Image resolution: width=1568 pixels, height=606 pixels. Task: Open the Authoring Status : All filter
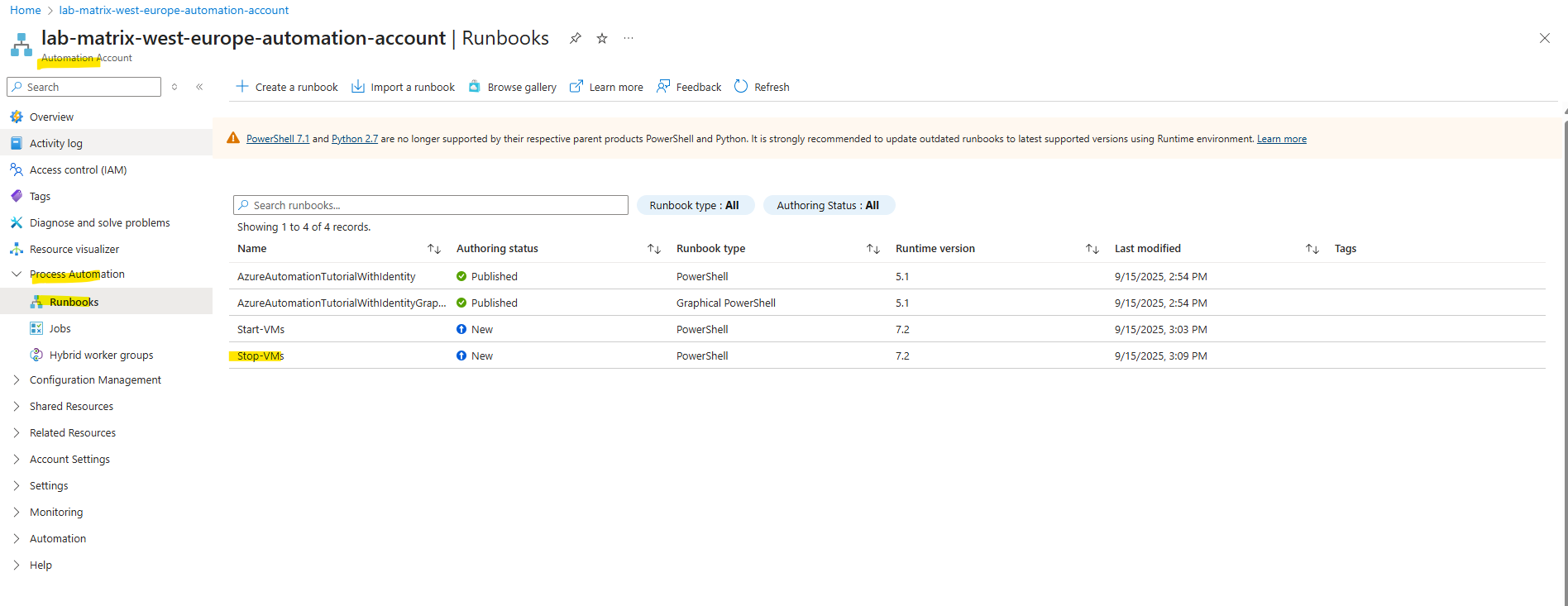[x=829, y=205]
